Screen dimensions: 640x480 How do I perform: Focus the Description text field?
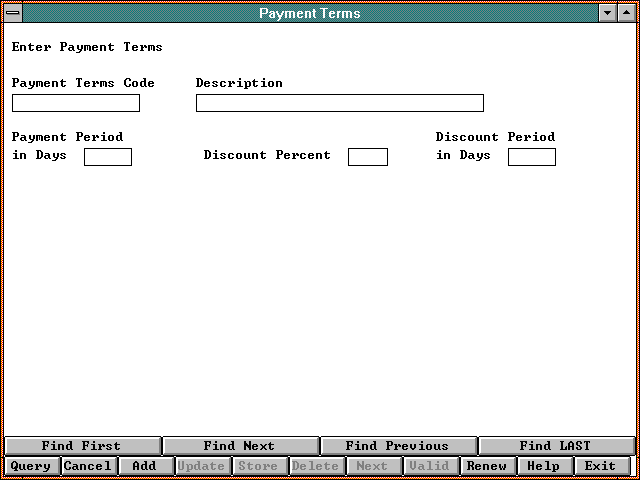(339, 103)
